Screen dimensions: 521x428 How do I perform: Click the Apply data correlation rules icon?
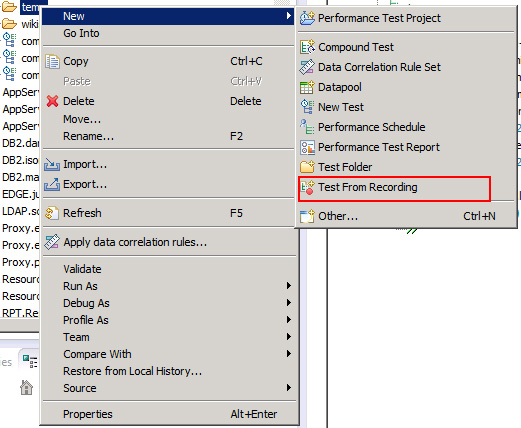pyautogui.click(x=52, y=242)
